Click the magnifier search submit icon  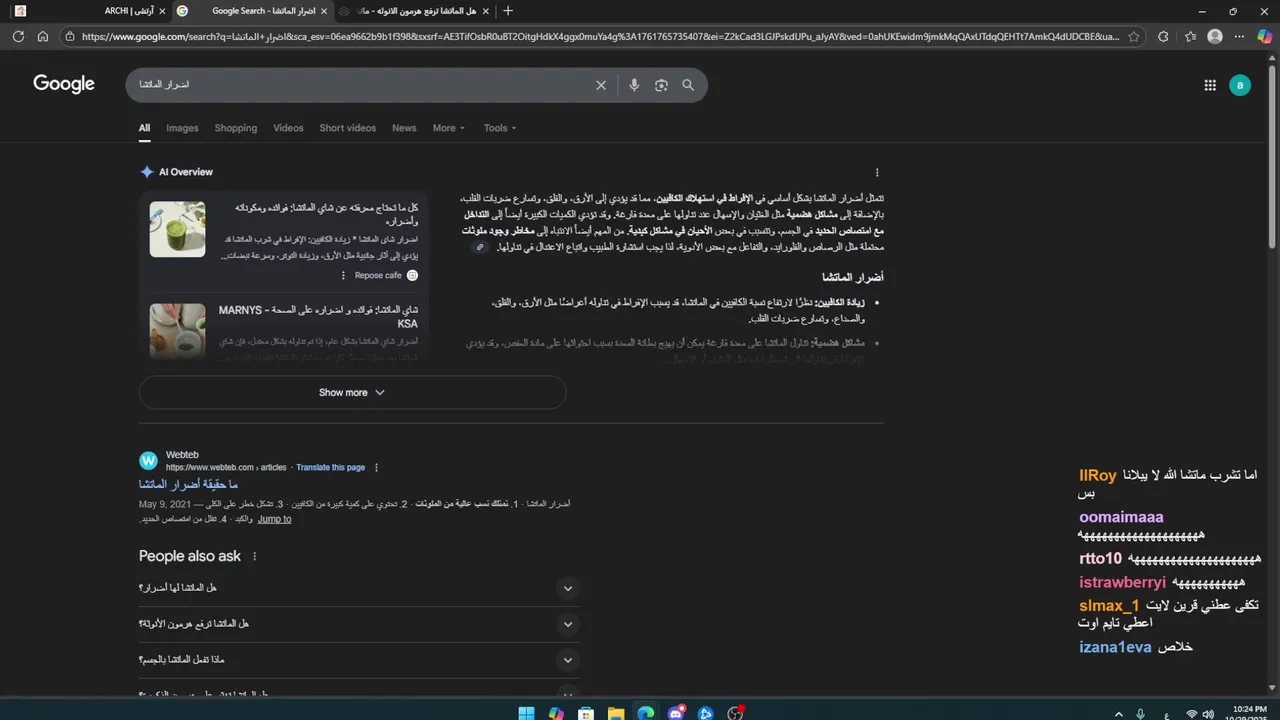click(688, 85)
